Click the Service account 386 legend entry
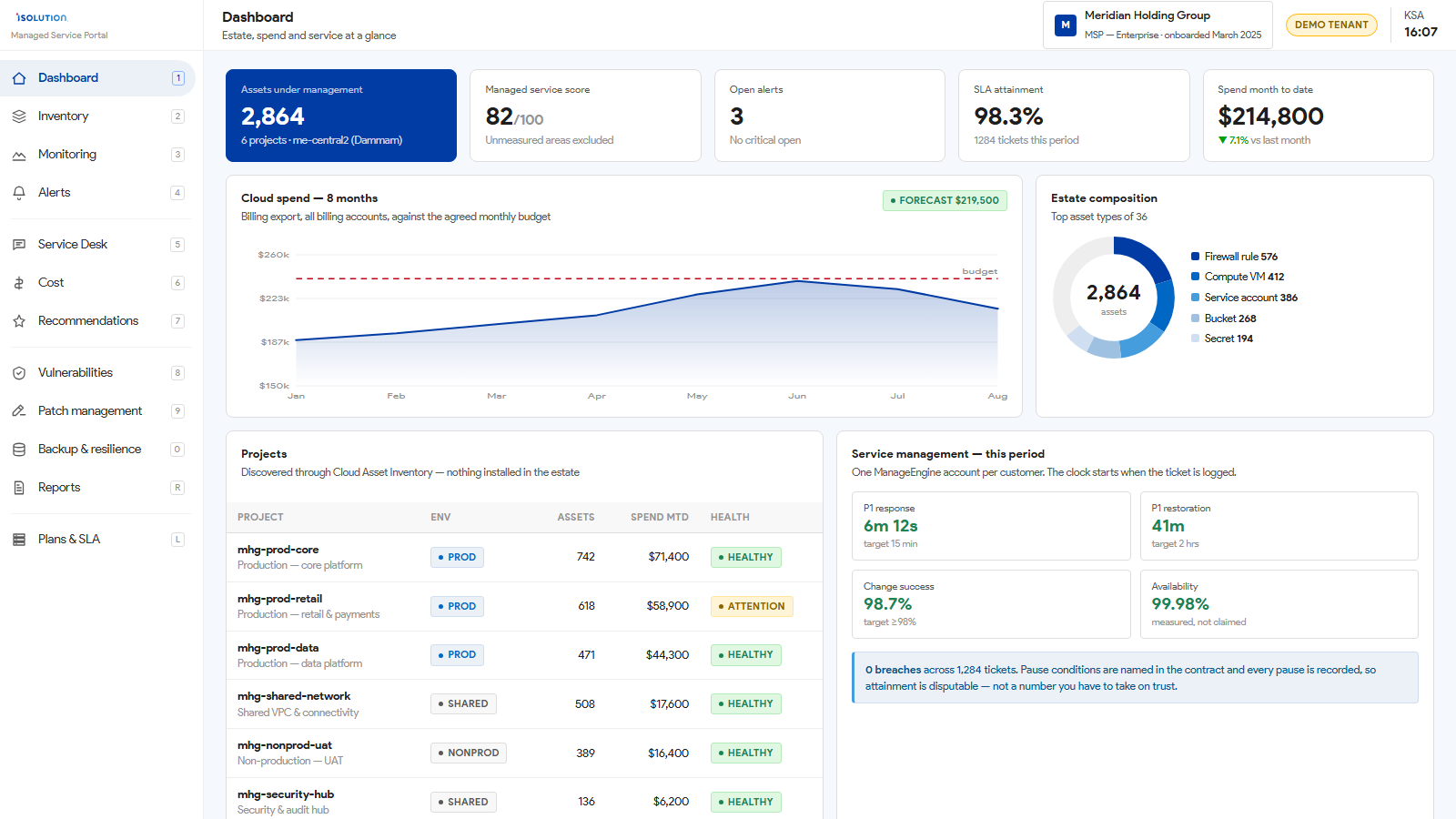This screenshot has height=819, width=1456. pos(1244,298)
